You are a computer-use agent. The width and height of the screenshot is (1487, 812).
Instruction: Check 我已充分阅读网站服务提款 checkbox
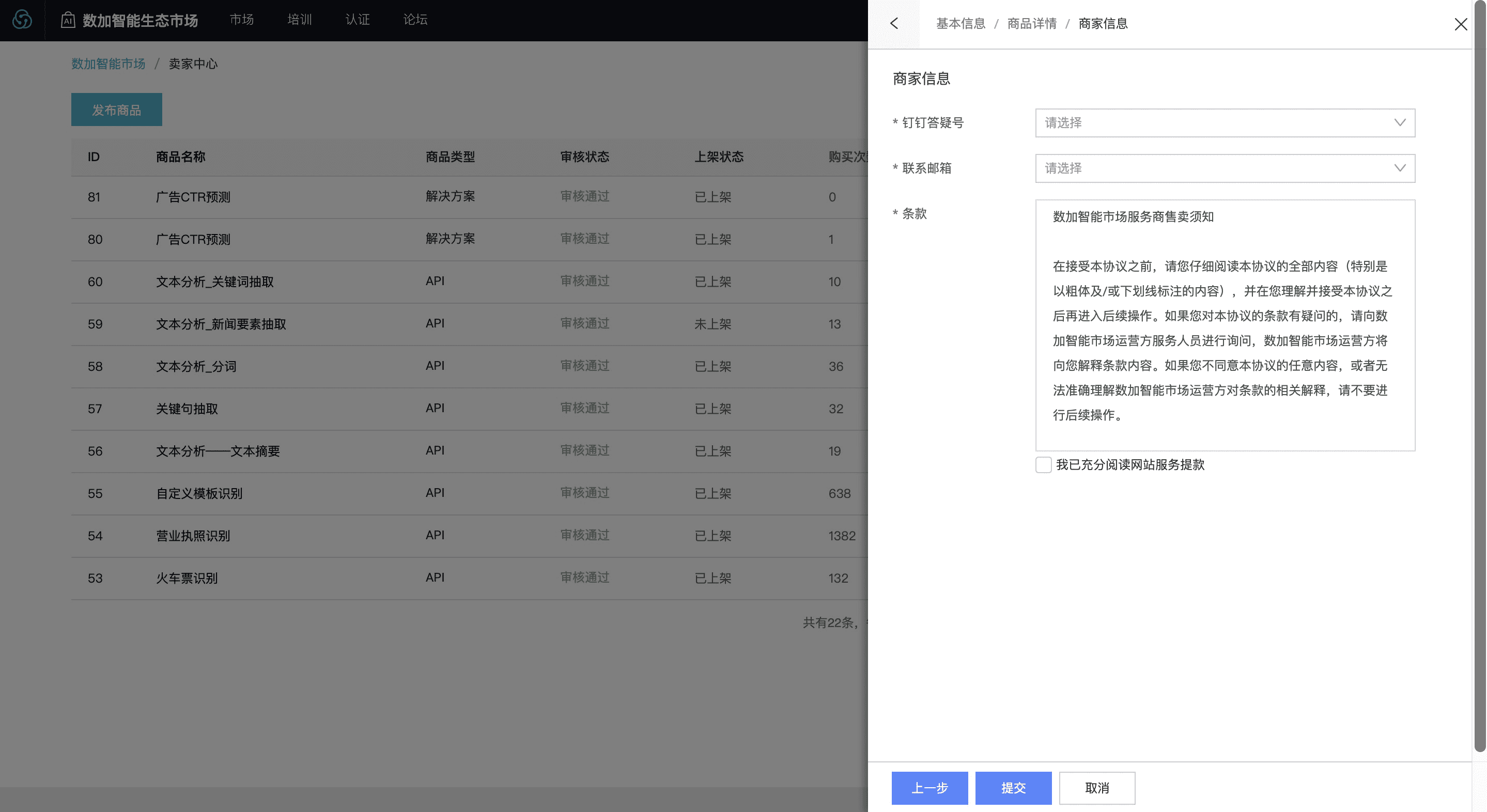(x=1043, y=465)
